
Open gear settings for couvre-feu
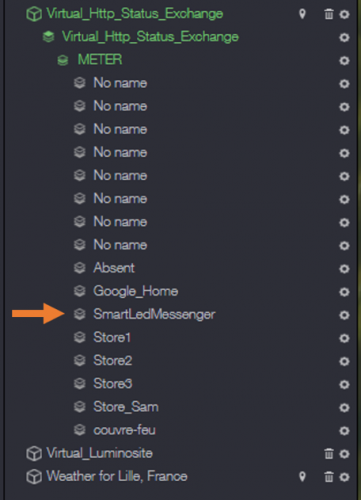[x=344, y=431]
